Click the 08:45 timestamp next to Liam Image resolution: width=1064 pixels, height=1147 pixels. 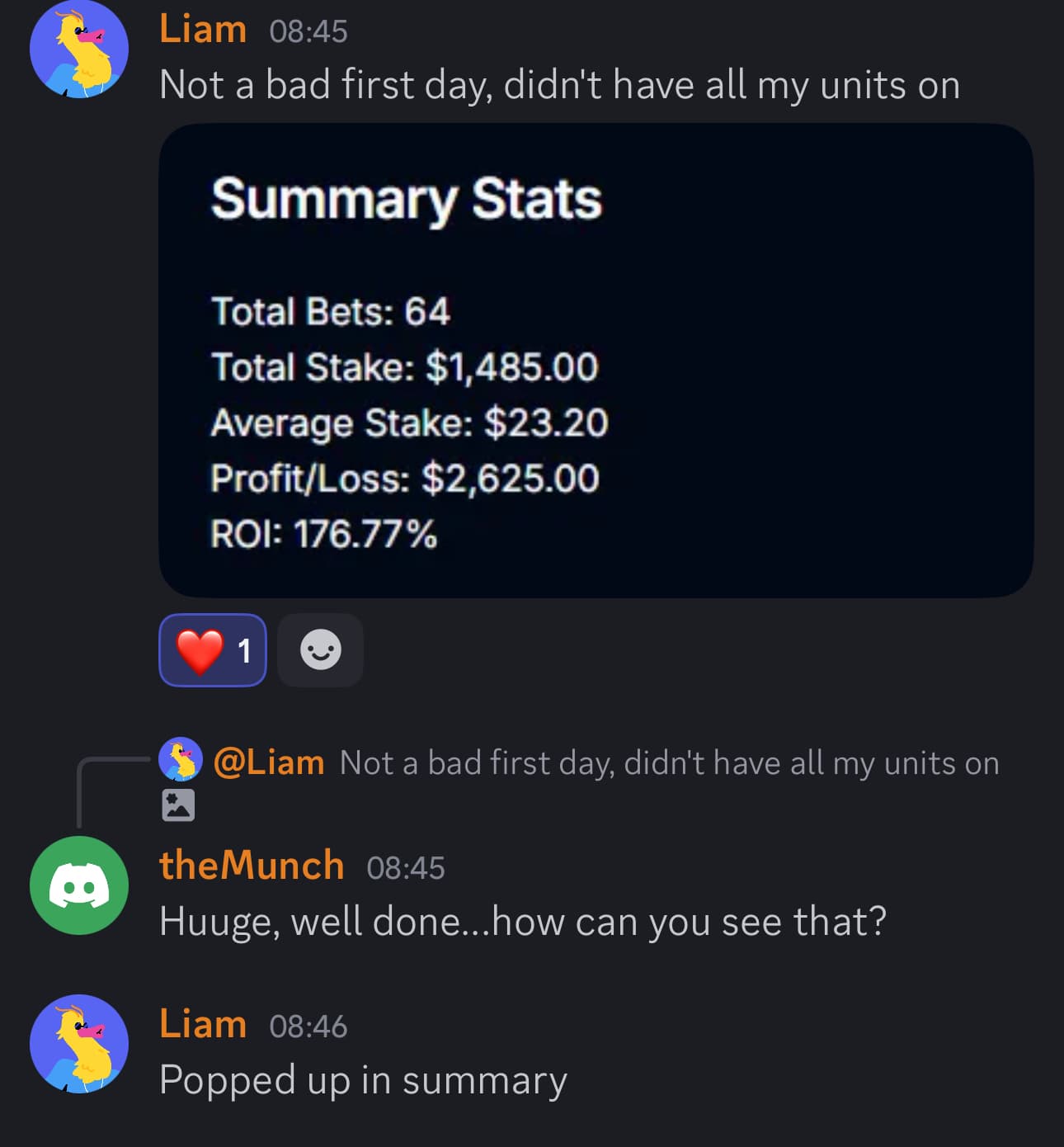click(308, 32)
